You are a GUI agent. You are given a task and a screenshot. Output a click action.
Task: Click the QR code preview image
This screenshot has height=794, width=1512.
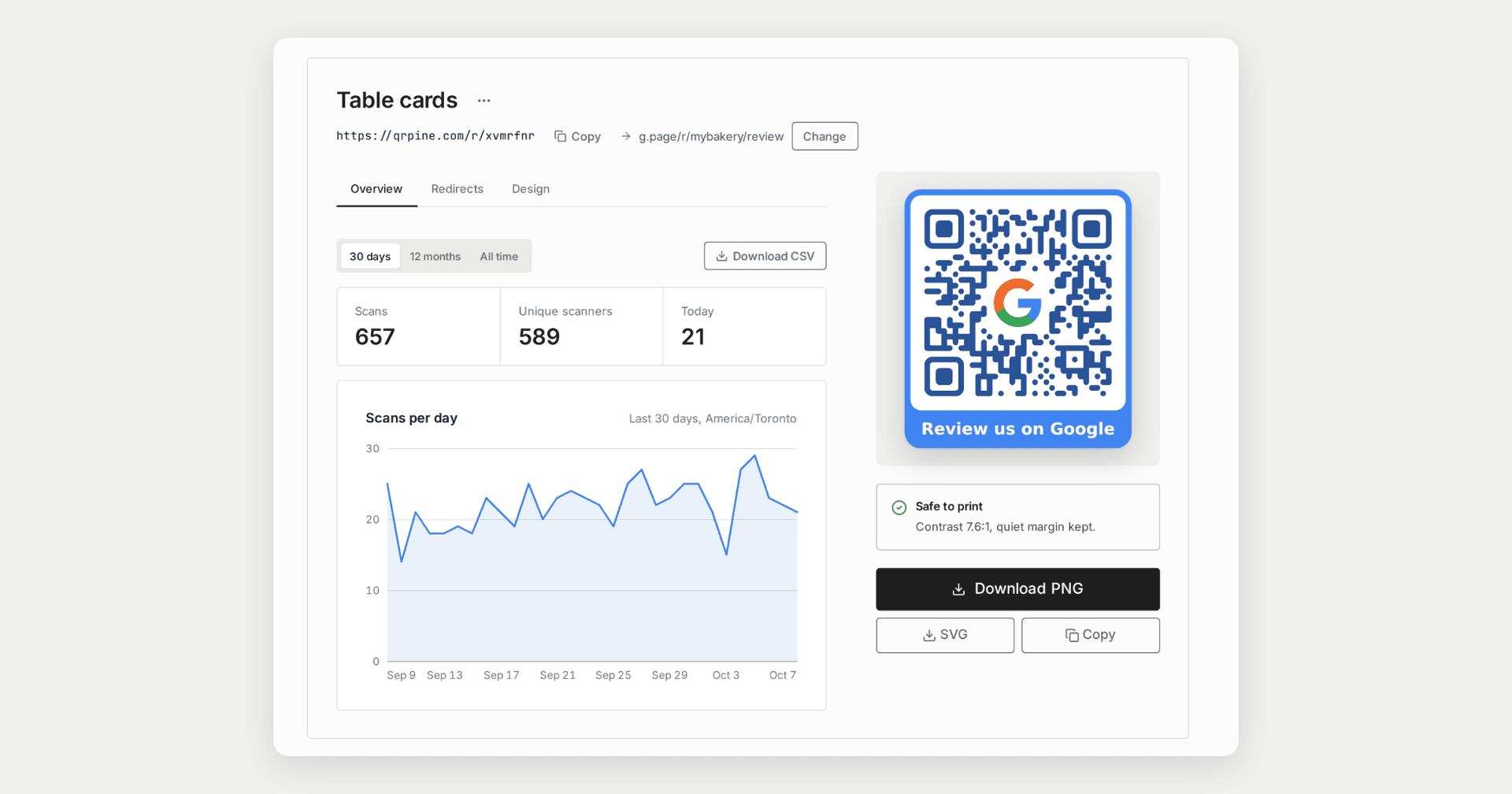[x=1017, y=318]
